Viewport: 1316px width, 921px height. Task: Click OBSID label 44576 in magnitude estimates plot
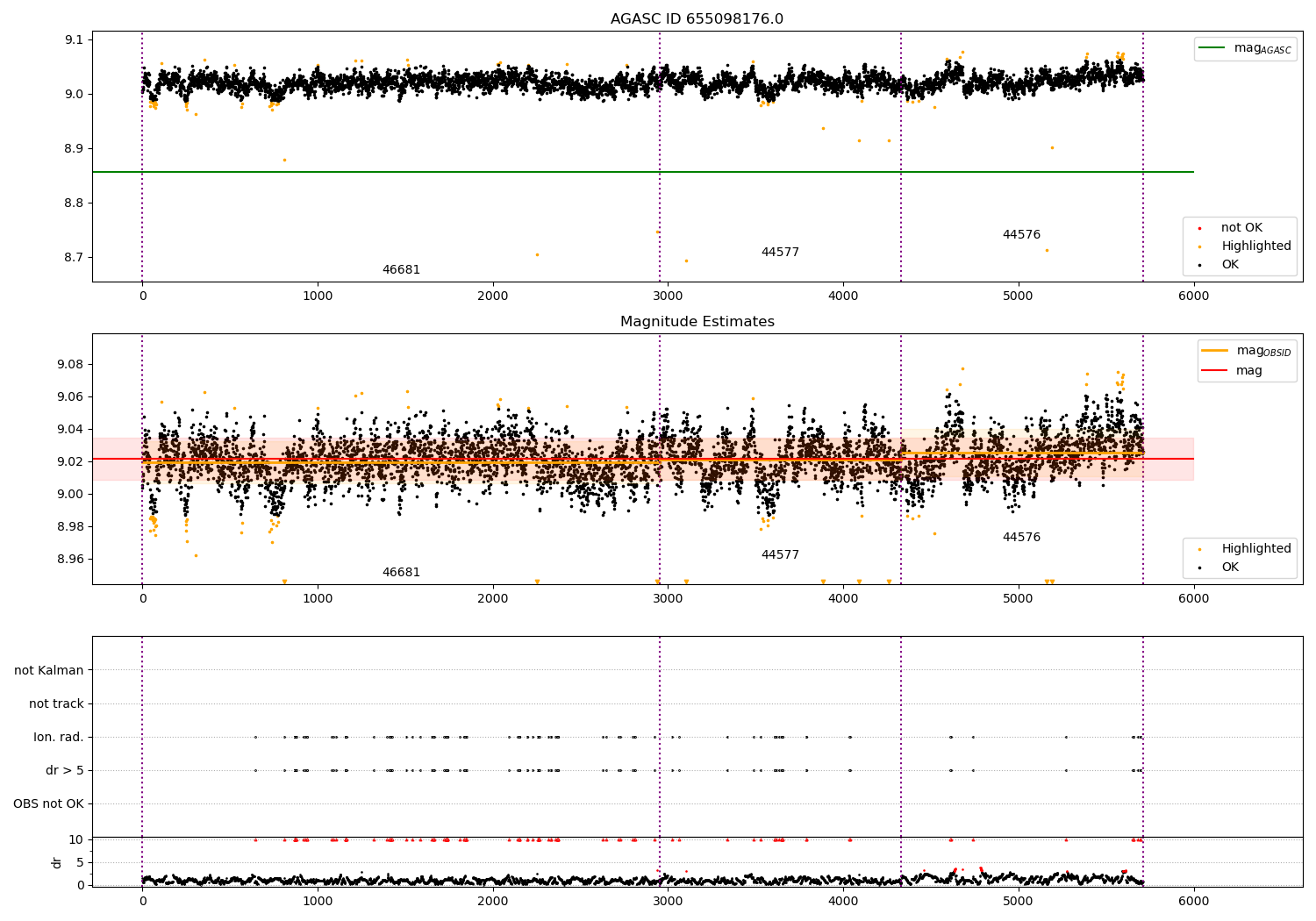tap(1021, 538)
